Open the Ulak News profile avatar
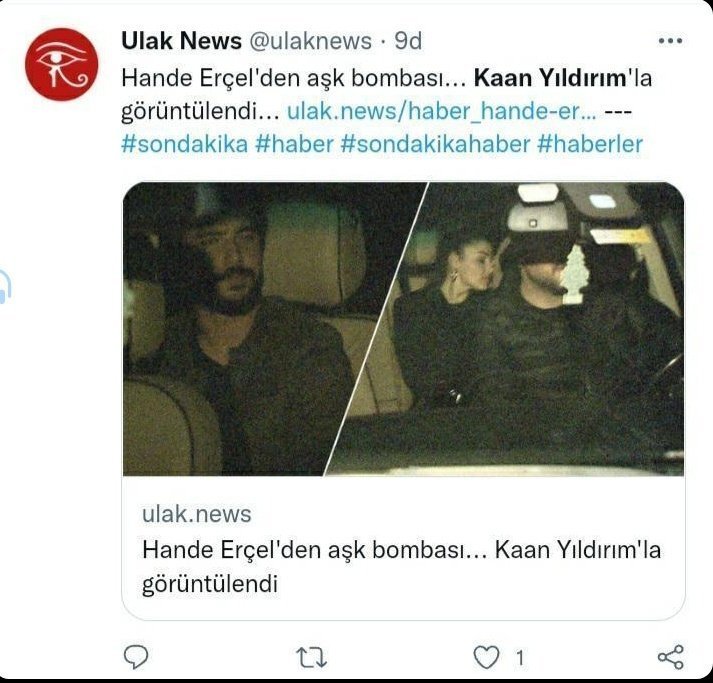This screenshot has width=713, height=683. (x=61, y=65)
